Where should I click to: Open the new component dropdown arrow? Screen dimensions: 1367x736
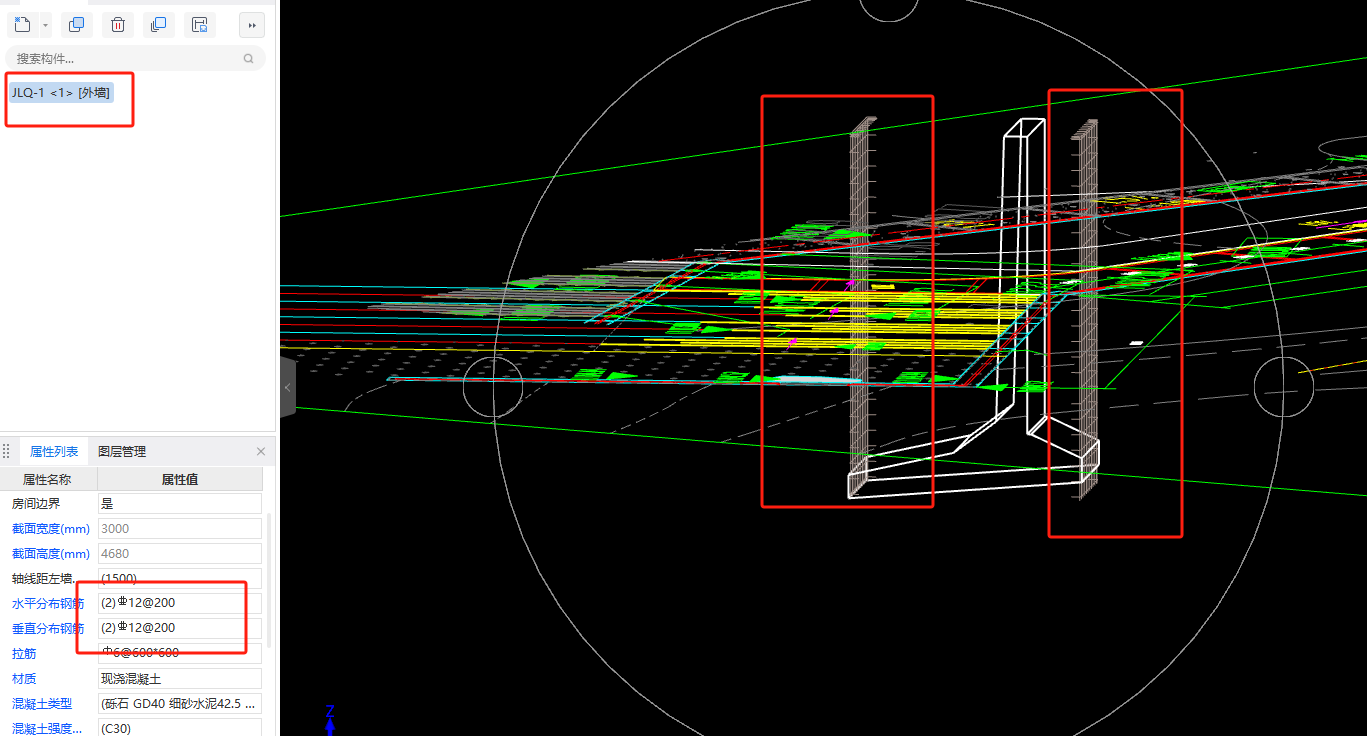click(x=46, y=25)
